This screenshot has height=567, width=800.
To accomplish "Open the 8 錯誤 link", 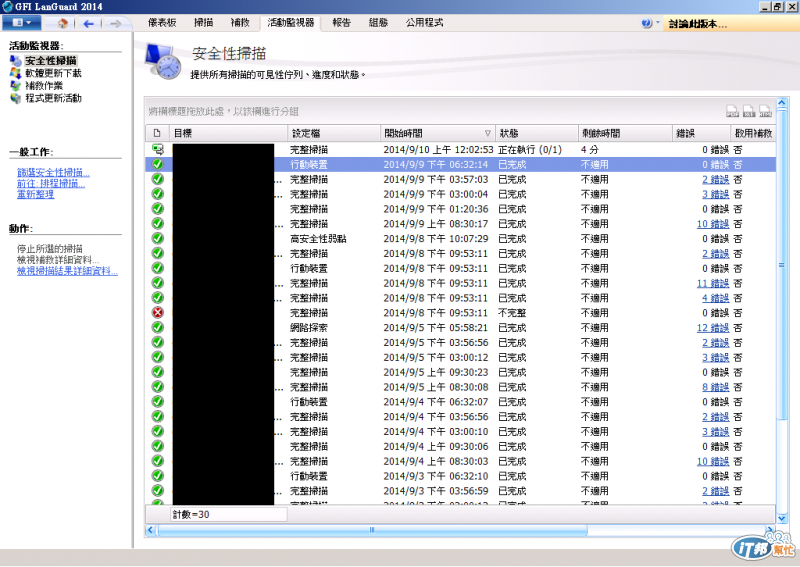I will pyautogui.click(x=715, y=387).
